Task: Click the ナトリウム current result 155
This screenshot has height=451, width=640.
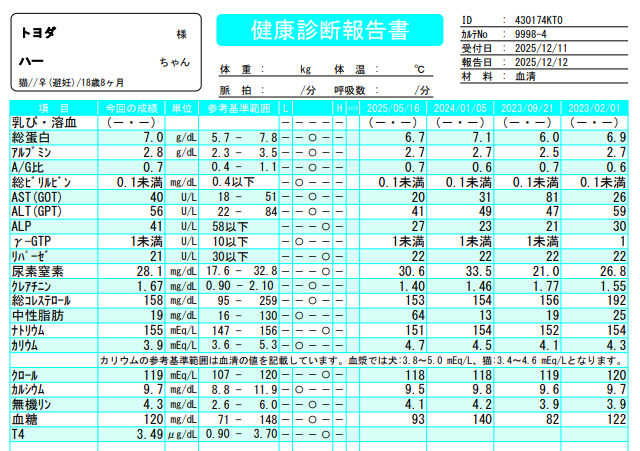Action: coord(153,331)
